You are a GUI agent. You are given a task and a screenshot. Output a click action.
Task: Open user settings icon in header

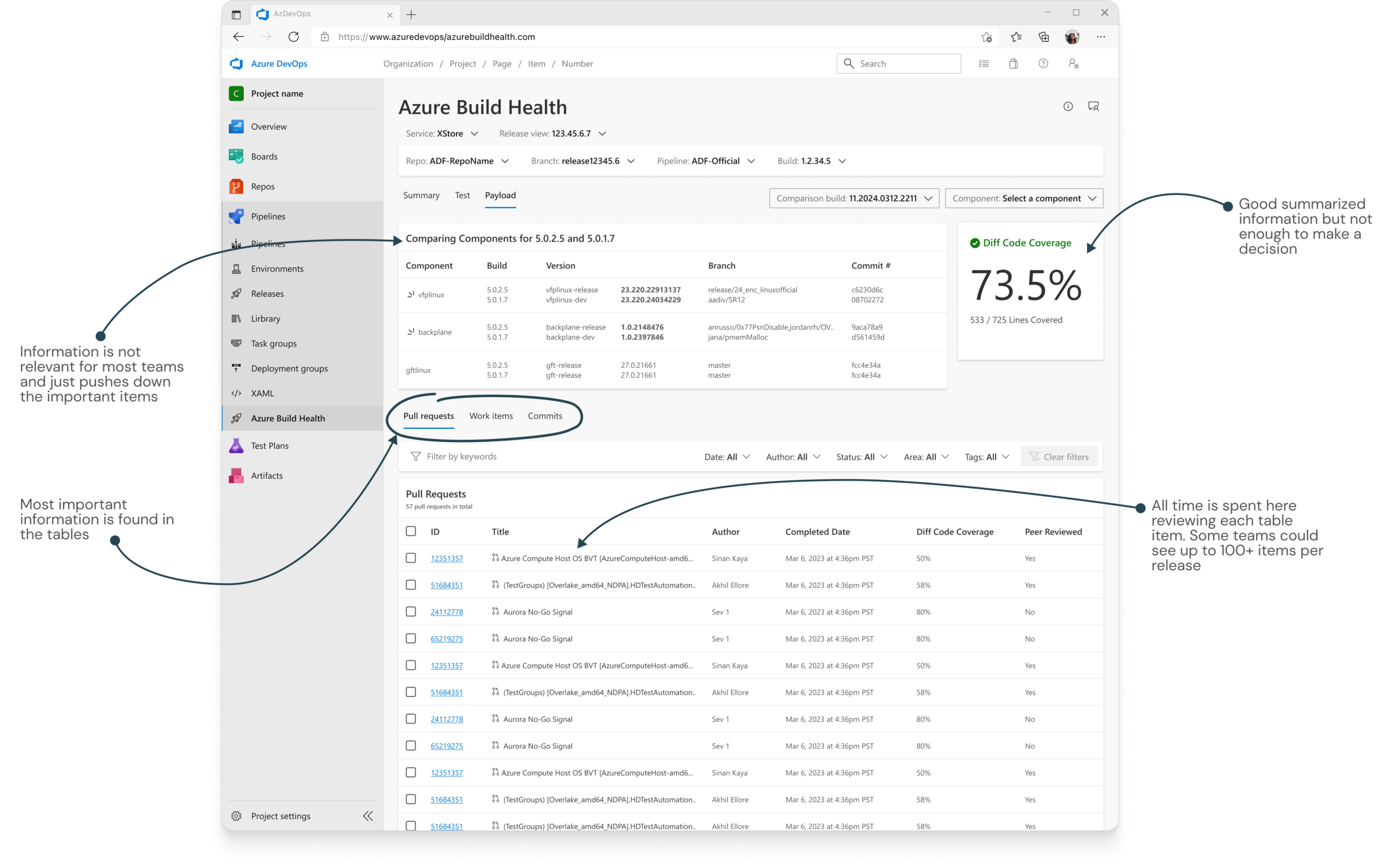point(1073,64)
